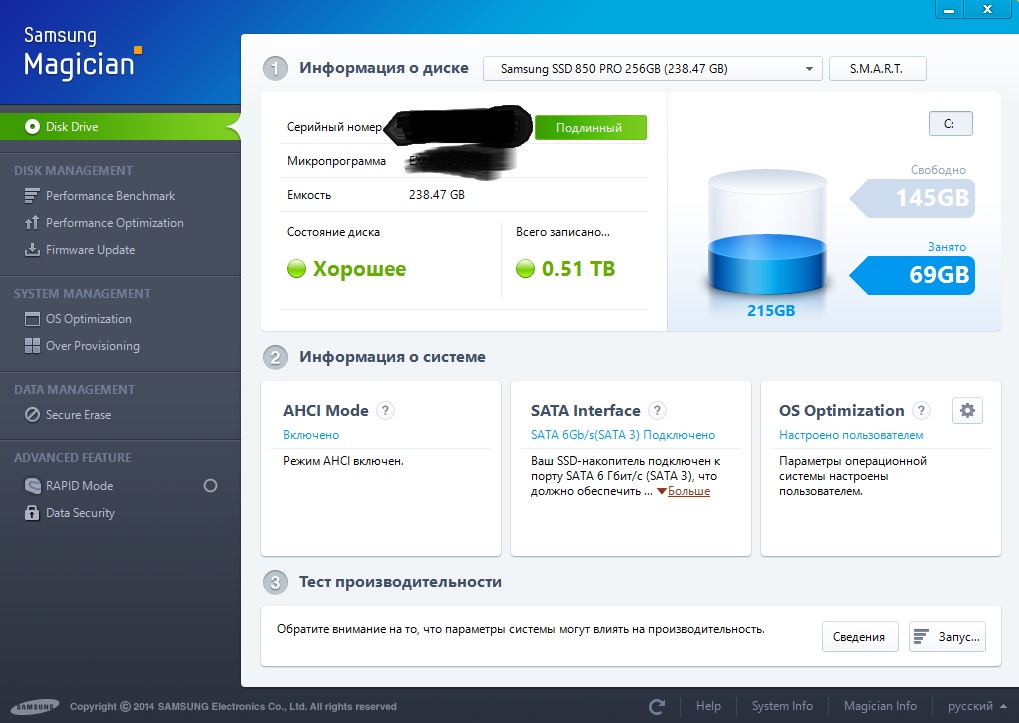Click the Secure Erase circle-slash icon
This screenshot has height=723, width=1019.
32,414
